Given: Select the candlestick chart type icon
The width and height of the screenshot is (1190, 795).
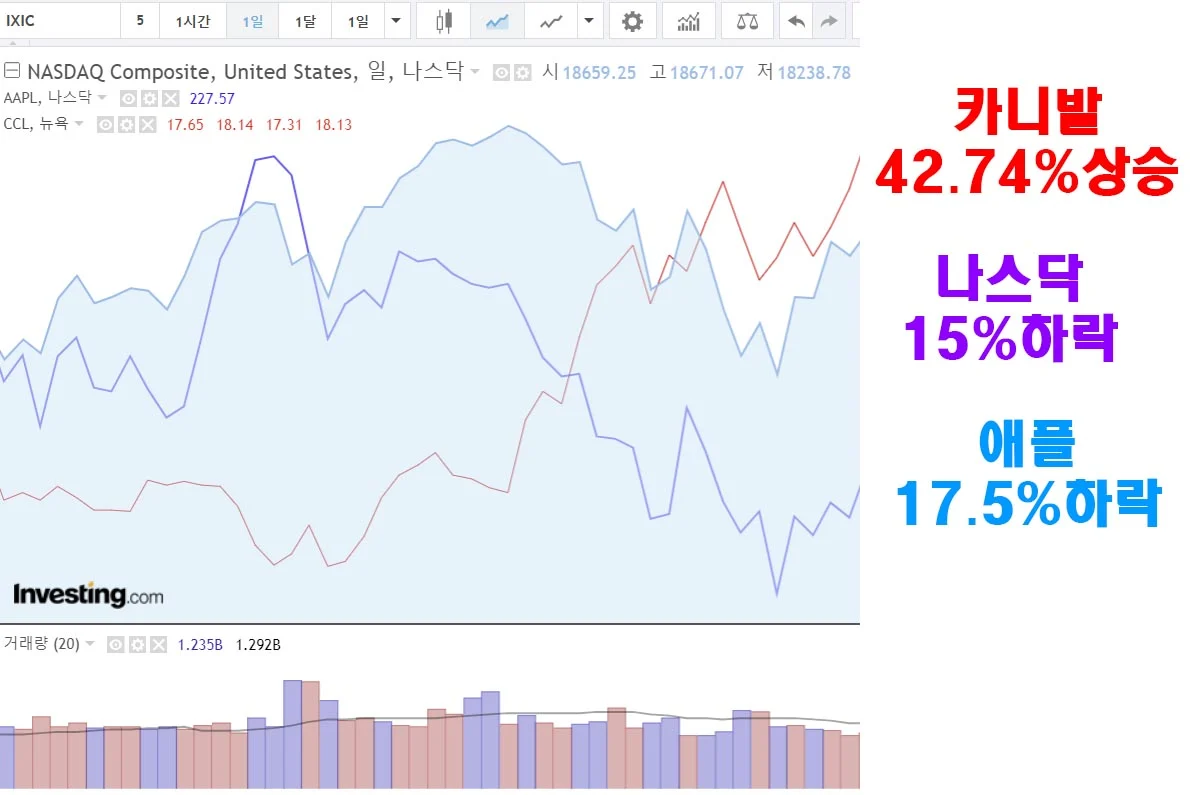Looking at the screenshot, I should click(444, 21).
